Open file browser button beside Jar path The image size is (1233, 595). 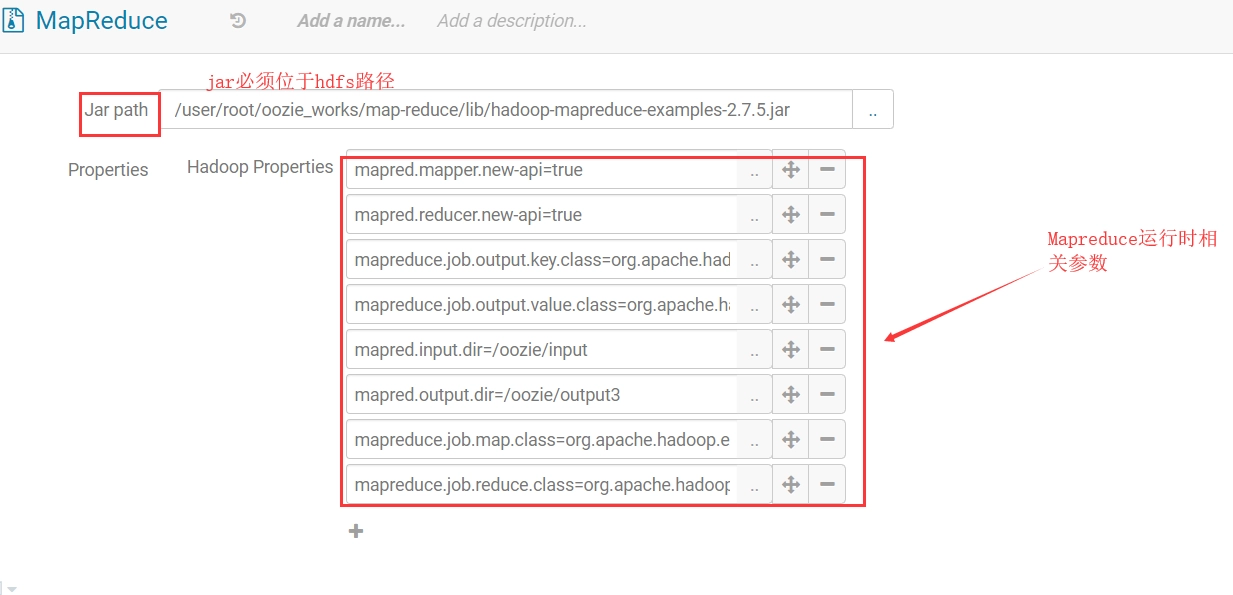pyautogui.click(x=873, y=109)
